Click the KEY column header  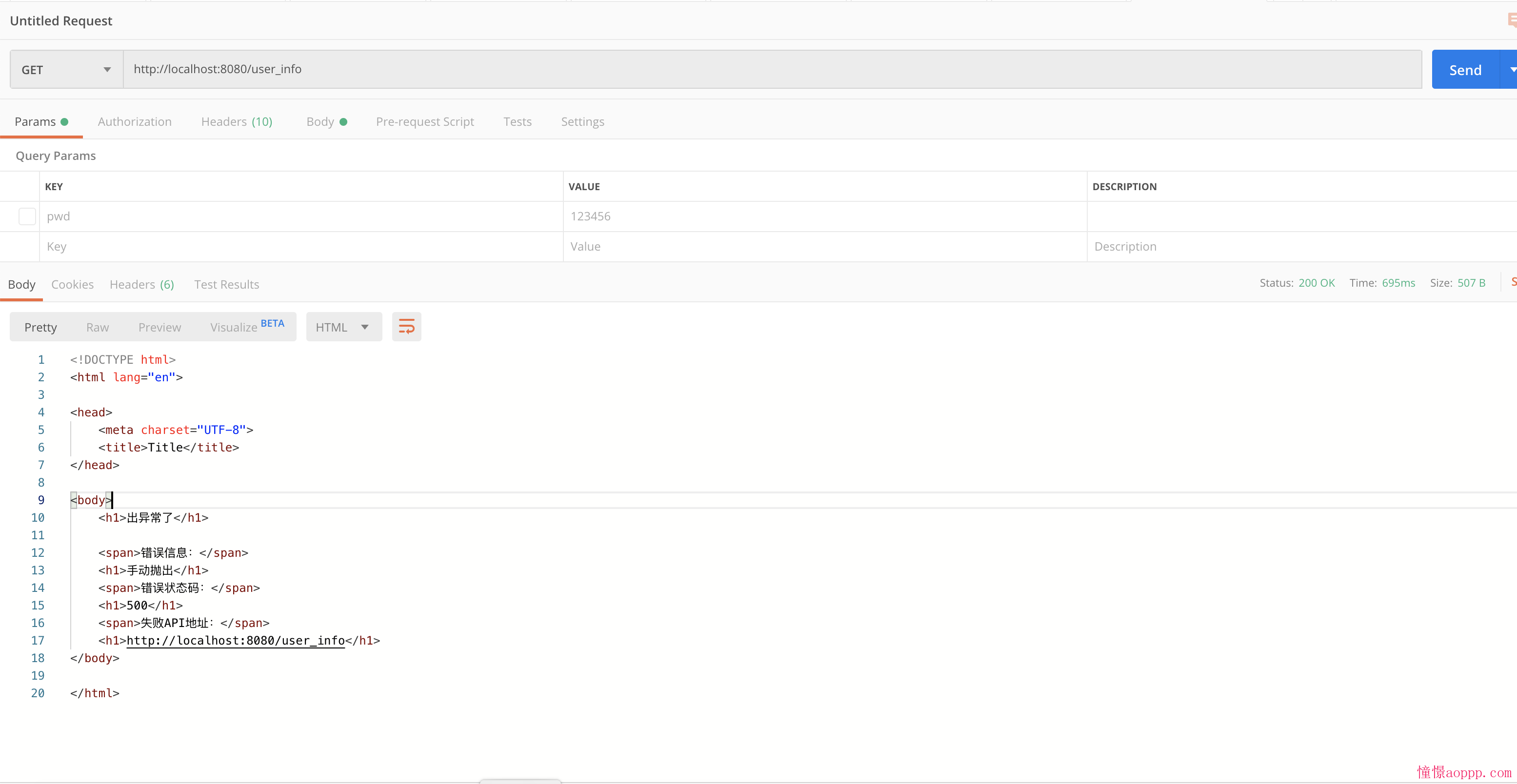click(54, 187)
